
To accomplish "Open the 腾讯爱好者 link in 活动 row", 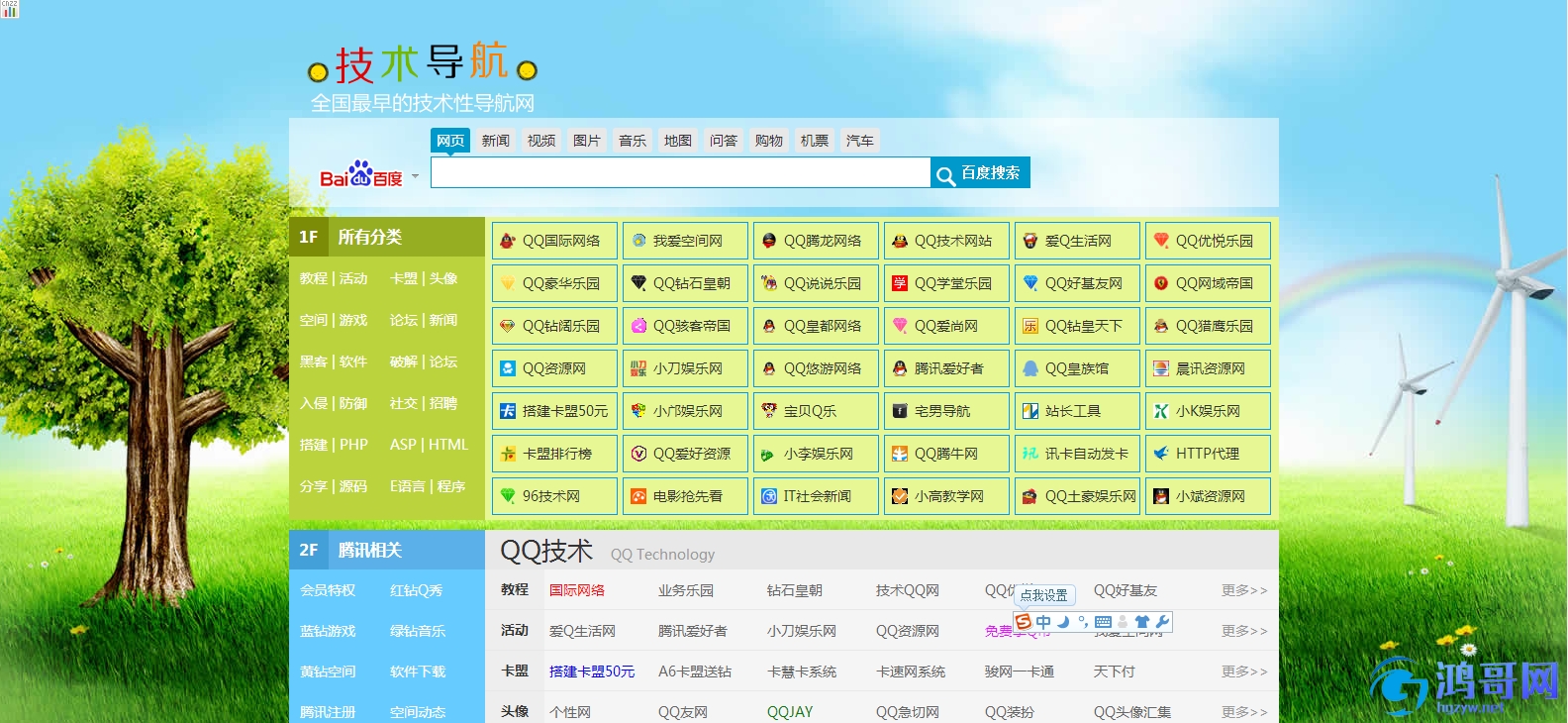I will [x=693, y=631].
